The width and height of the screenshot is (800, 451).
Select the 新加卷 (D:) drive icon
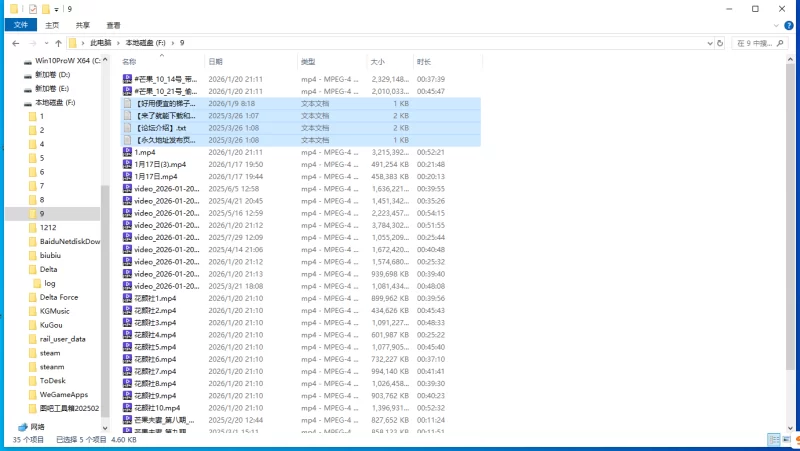coord(27,75)
